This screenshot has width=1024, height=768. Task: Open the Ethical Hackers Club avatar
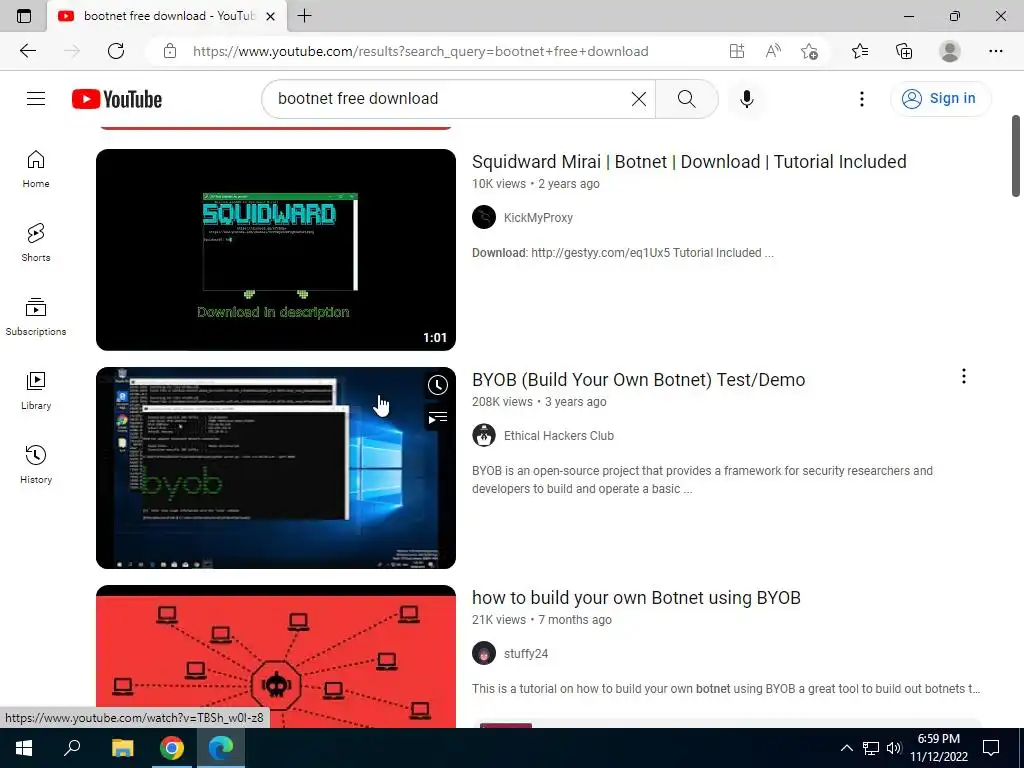pos(484,436)
